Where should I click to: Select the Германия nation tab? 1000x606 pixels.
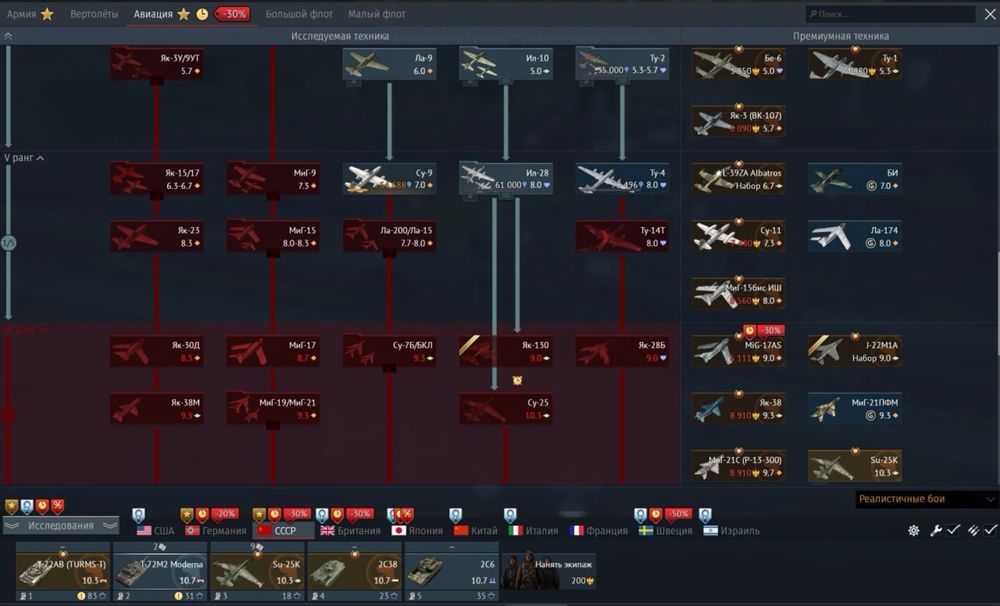pos(216,530)
